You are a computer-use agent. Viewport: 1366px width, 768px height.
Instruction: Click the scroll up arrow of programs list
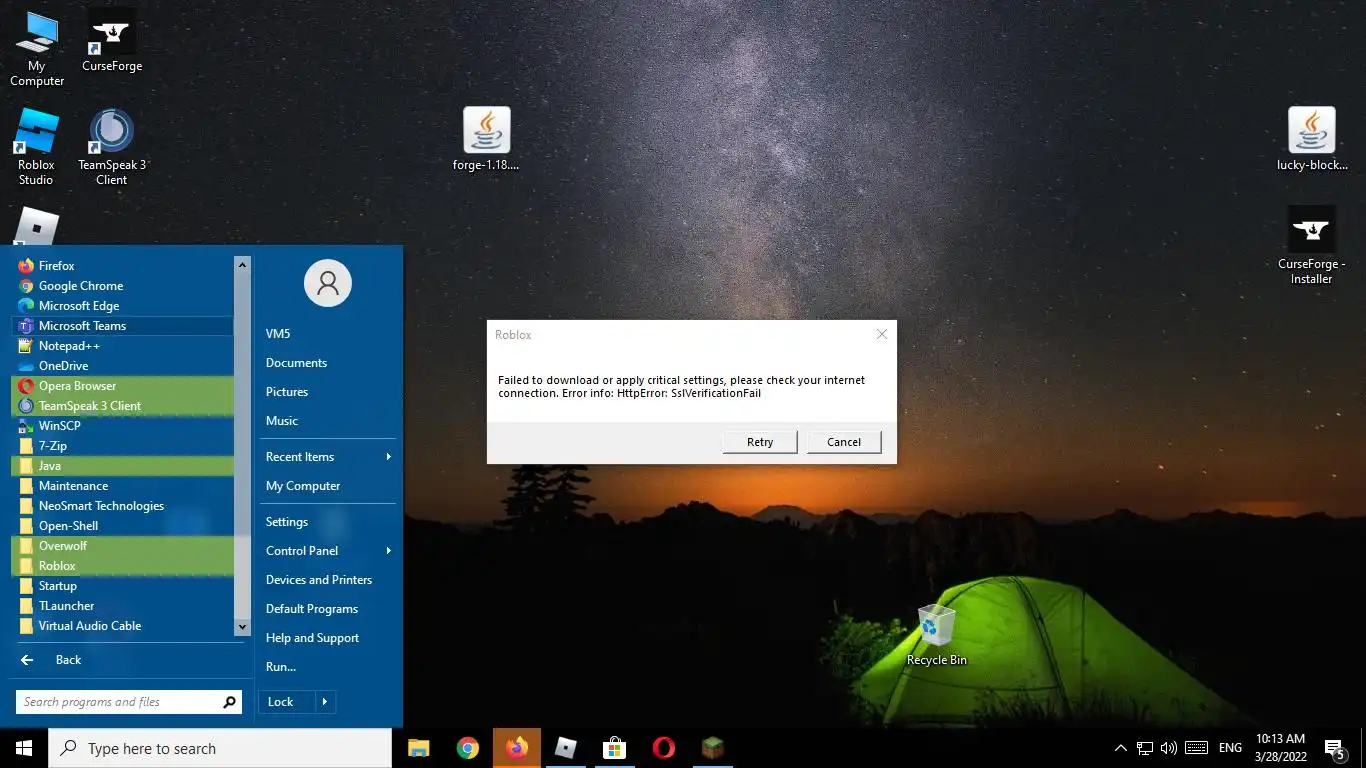(241, 264)
